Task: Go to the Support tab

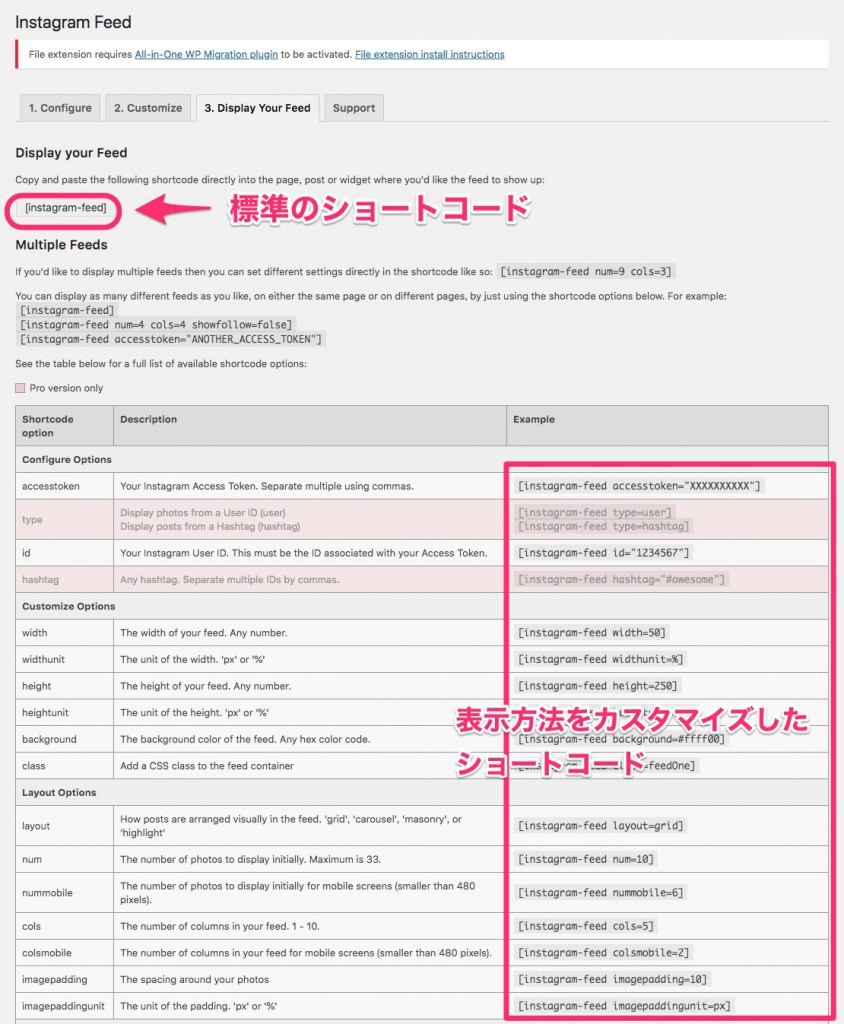Action: point(354,108)
